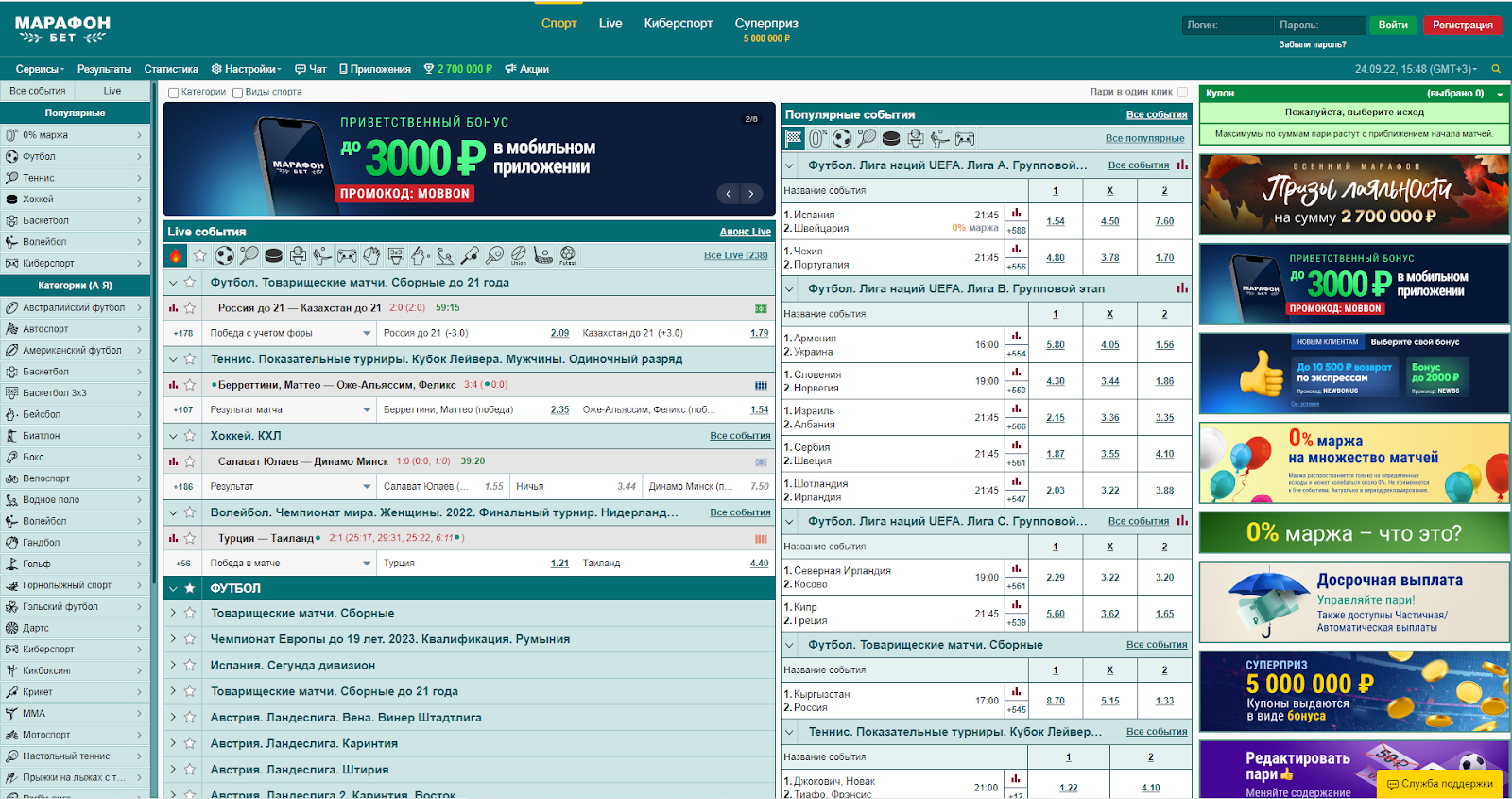Image resolution: width=1512 pixels, height=799 pixels.
Task: Open Результаты in the menu bar
Action: pyautogui.click(x=104, y=69)
